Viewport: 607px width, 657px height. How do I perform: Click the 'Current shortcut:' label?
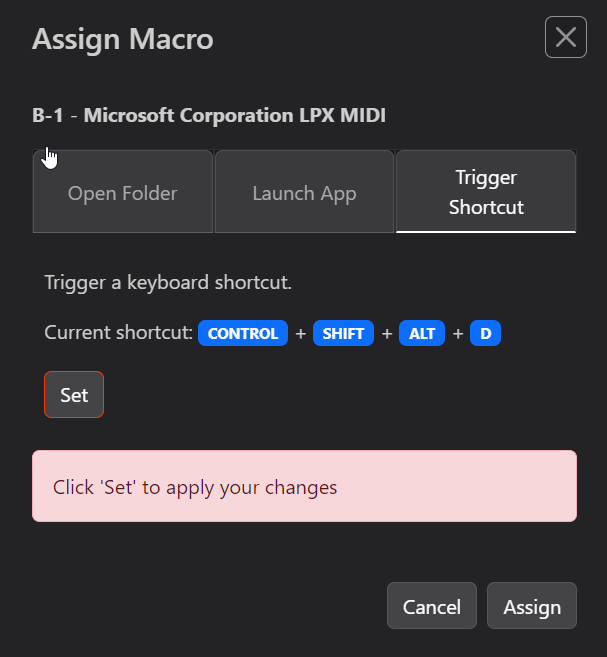point(118,333)
